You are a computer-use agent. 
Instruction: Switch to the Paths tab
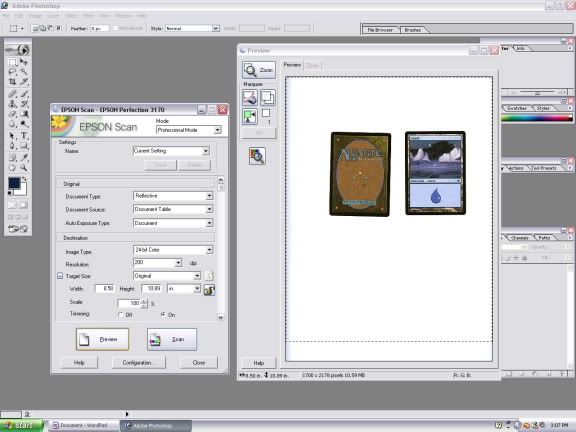[545, 238]
